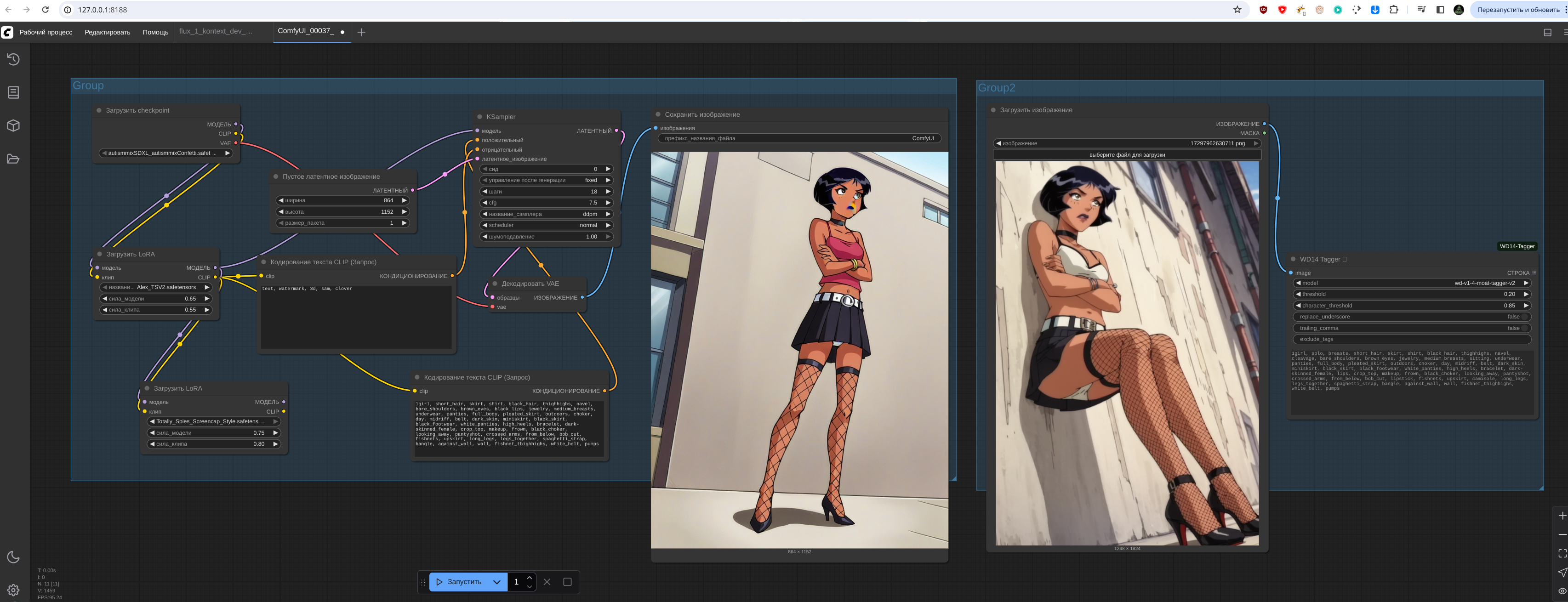Click Запустить run button
Screen dimensions: 1568x602
[460, 582]
